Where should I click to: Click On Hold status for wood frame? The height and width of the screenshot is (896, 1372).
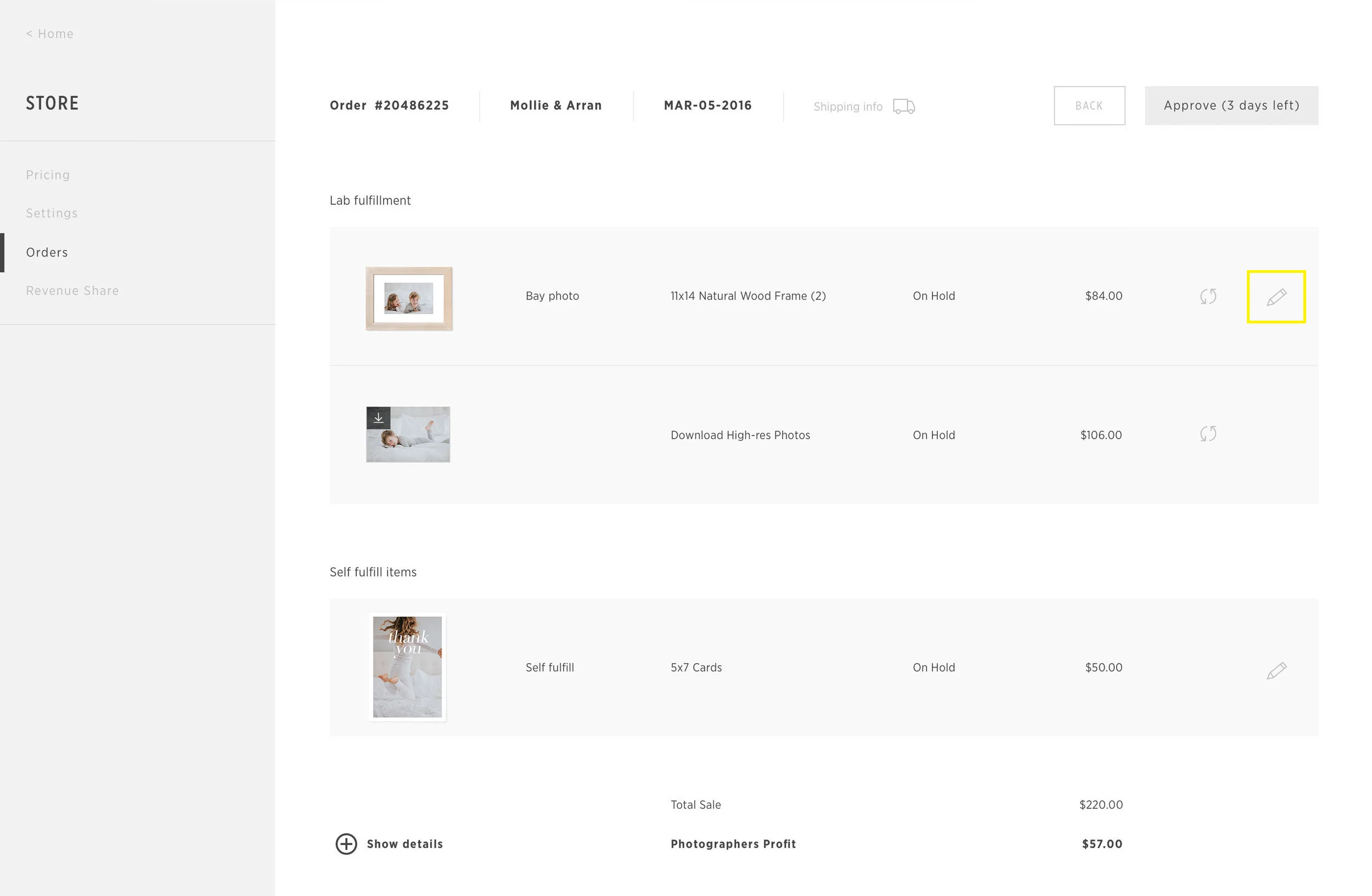click(934, 296)
